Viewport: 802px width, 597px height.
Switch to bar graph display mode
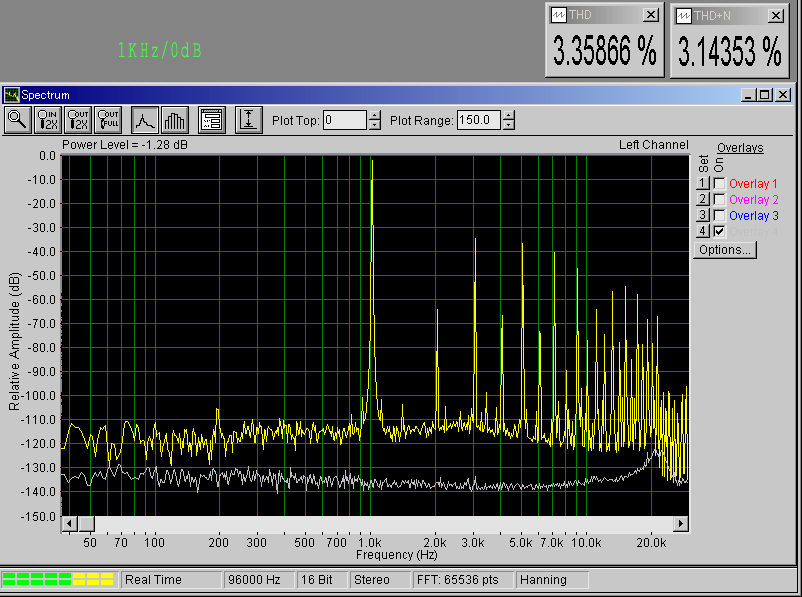[x=175, y=120]
